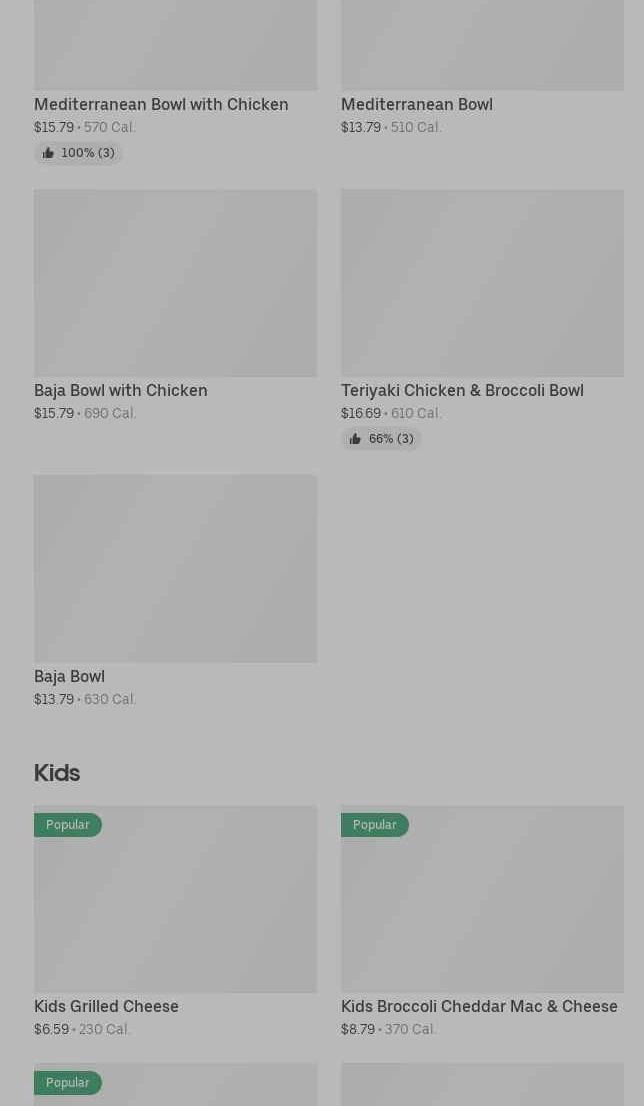Click Popular badge on Kids Grilled Cheese
The width and height of the screenshot is (644, 1106).
68,825
